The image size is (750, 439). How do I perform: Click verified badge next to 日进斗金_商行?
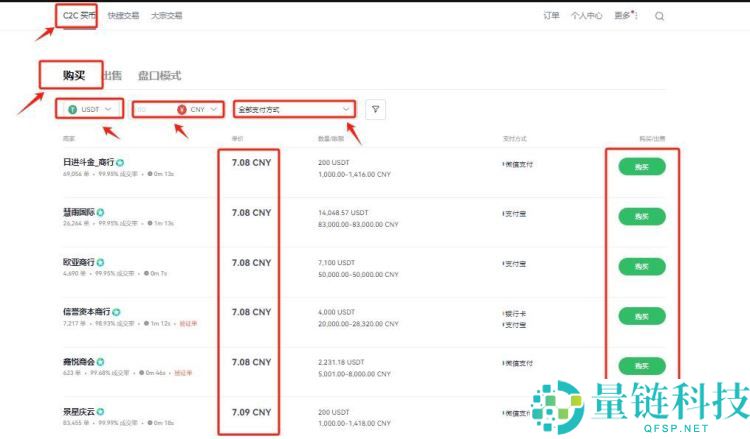click(x=120, y=162)
